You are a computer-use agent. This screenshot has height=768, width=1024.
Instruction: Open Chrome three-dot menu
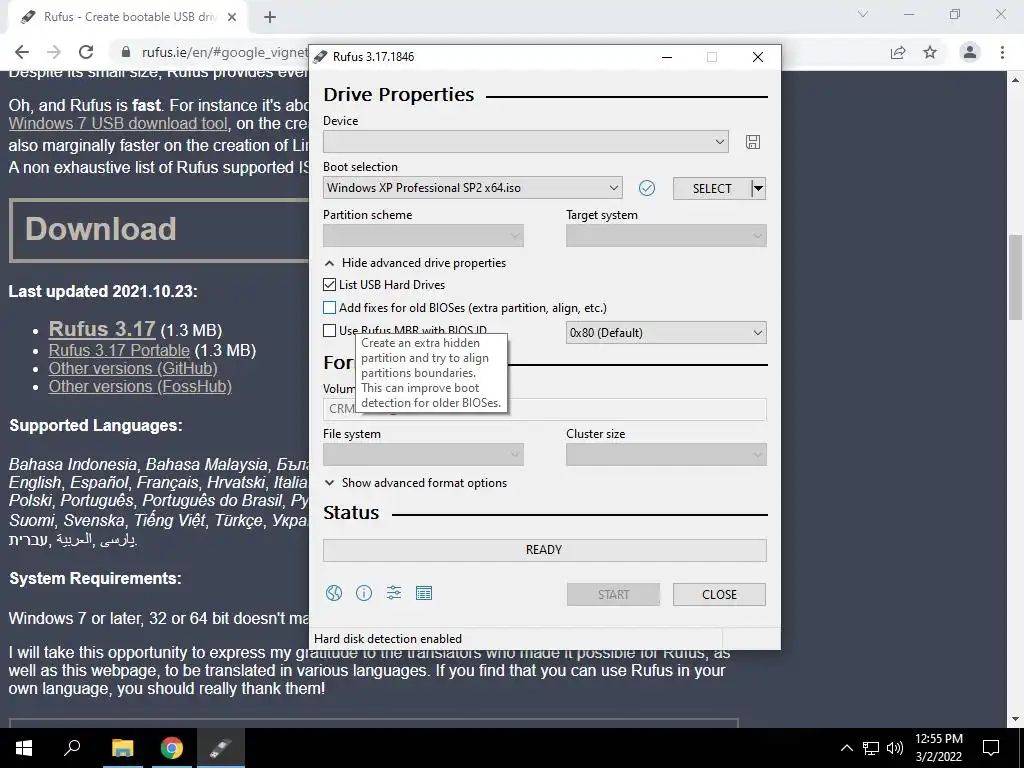1002,52
